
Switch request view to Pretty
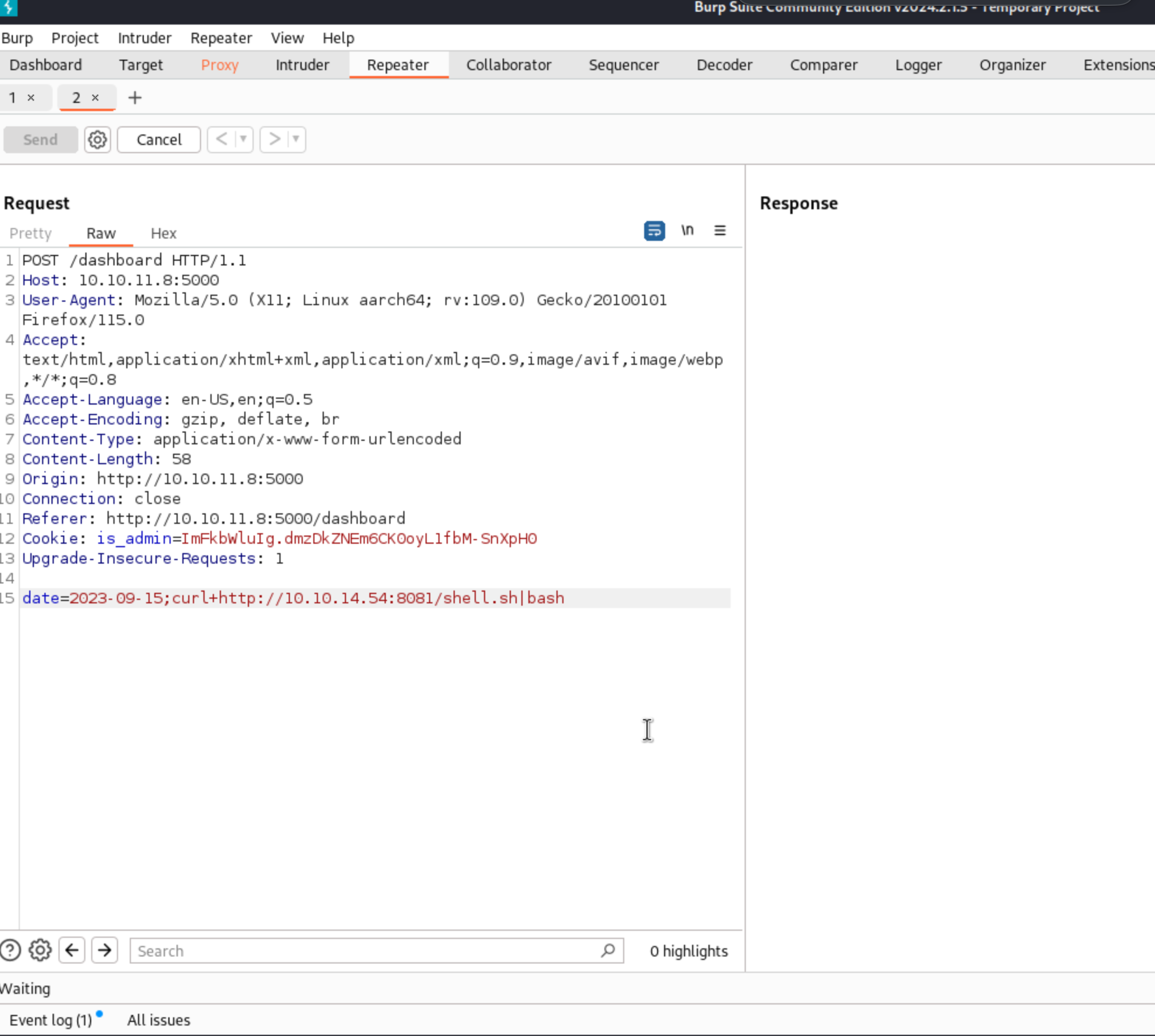tap(30, 233)
